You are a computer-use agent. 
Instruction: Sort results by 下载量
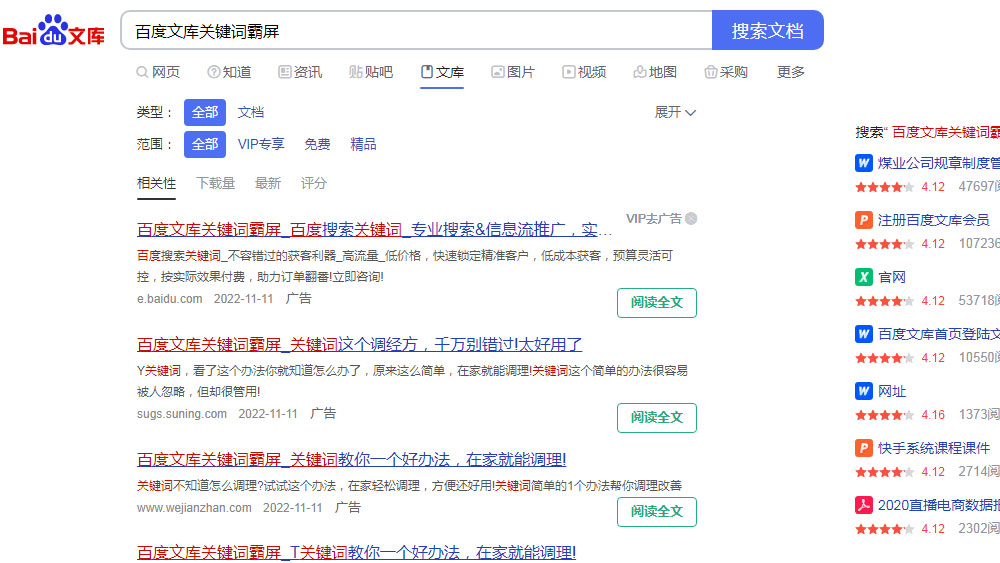click(216, 184)
